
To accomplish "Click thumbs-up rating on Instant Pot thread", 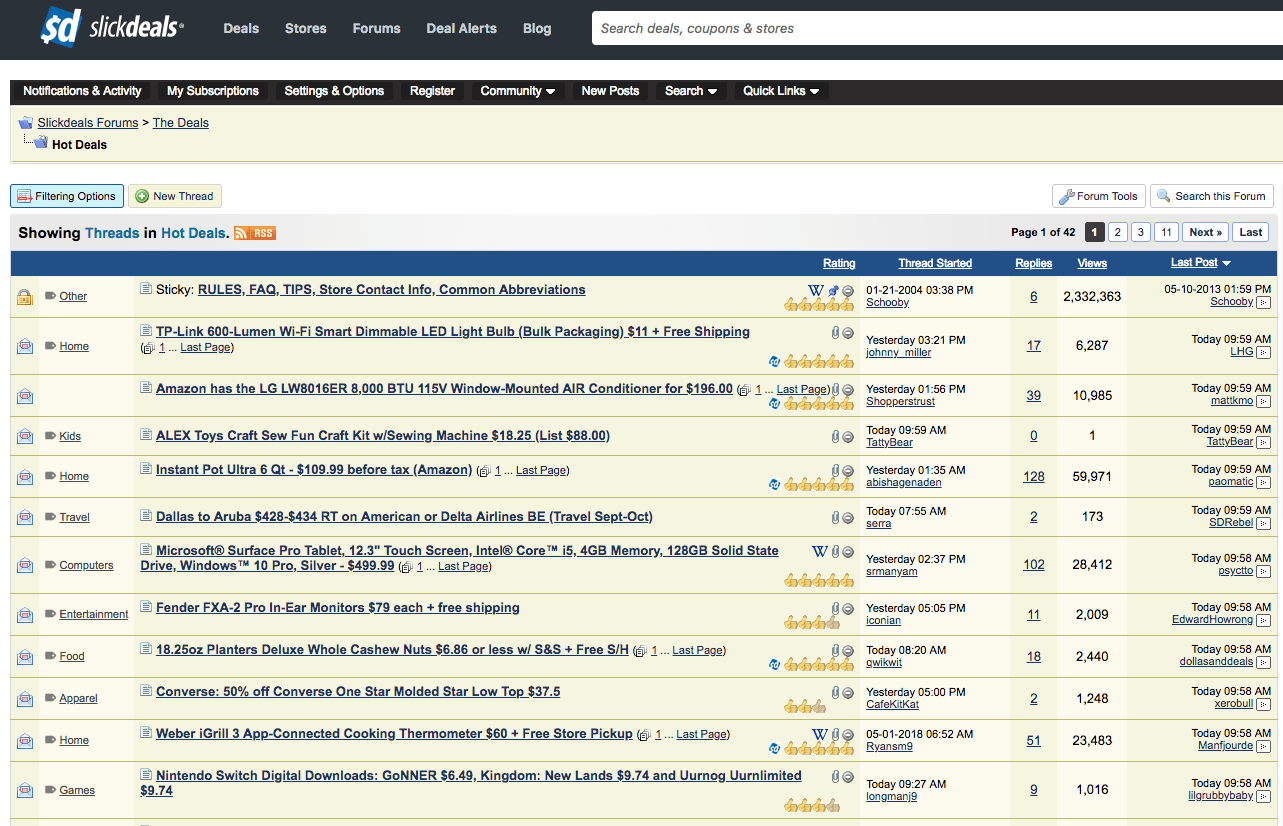I will click(819, 485).
